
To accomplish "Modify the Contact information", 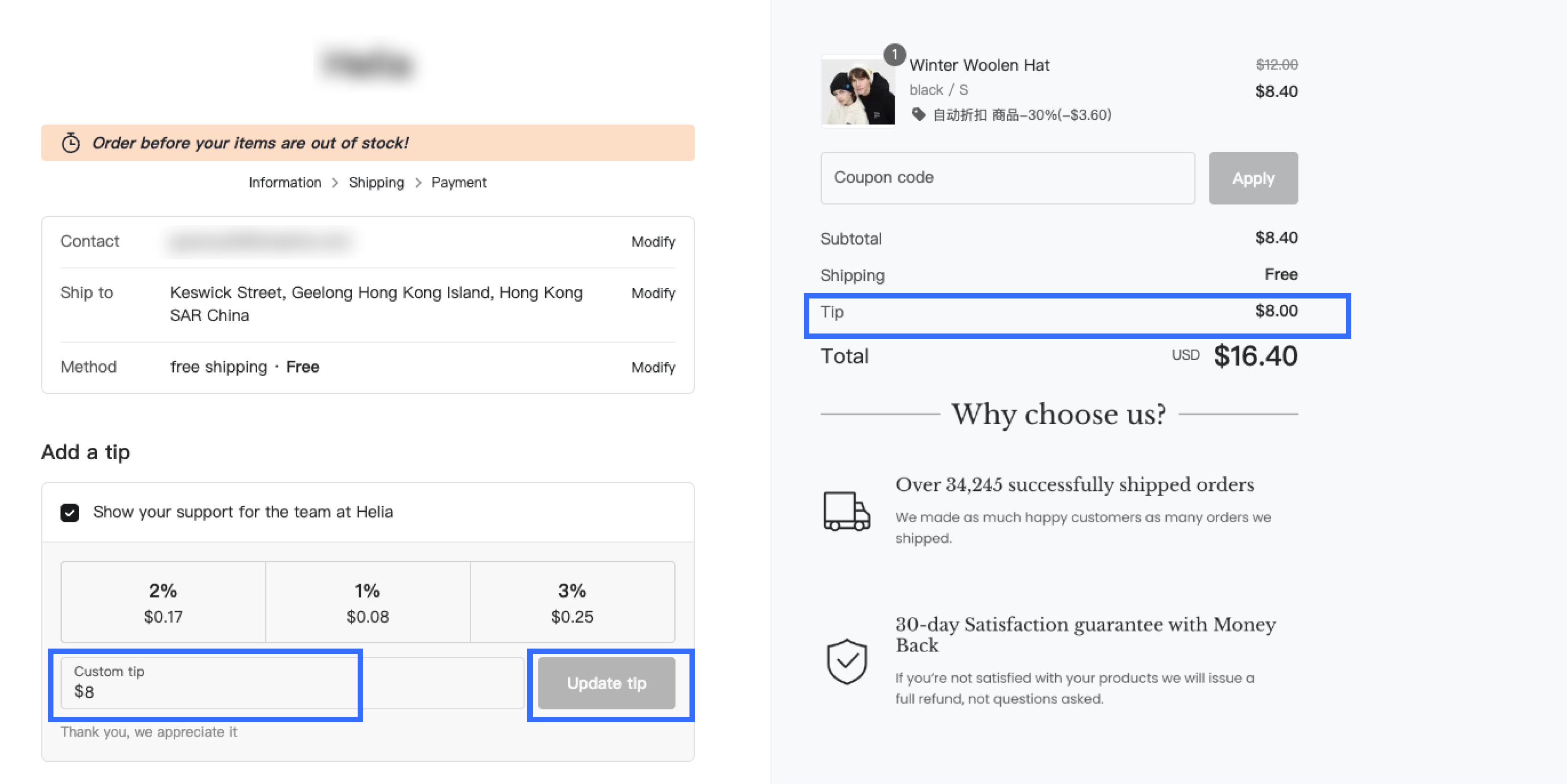I will tap(653, 242).
